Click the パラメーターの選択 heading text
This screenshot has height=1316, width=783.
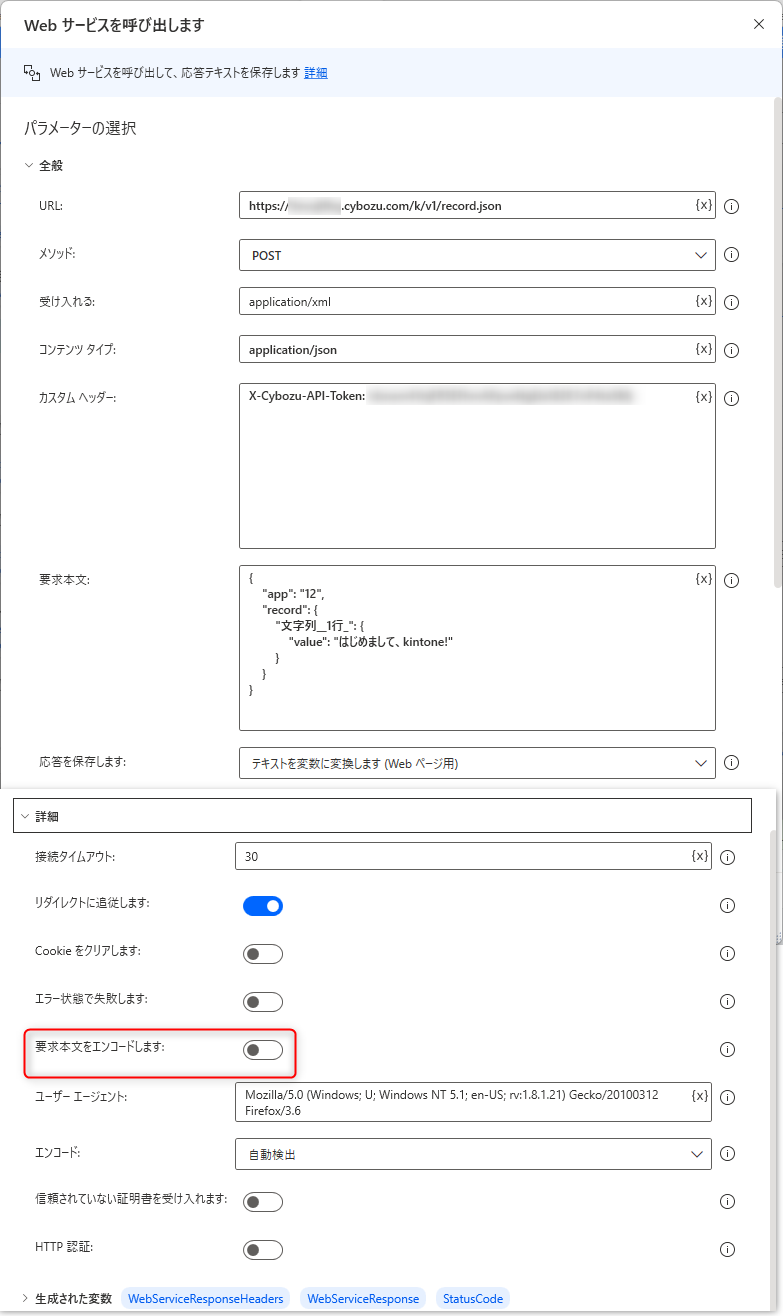tap(80, 128)
